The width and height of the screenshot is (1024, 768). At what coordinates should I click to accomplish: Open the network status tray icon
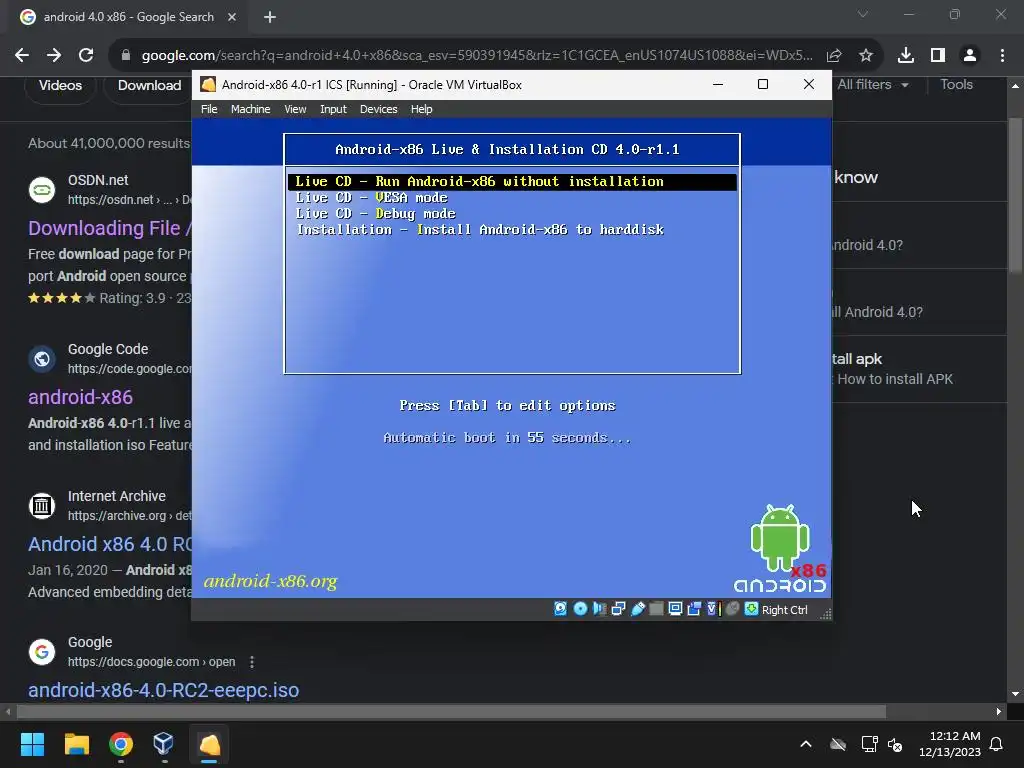click(x=869, y=744)
